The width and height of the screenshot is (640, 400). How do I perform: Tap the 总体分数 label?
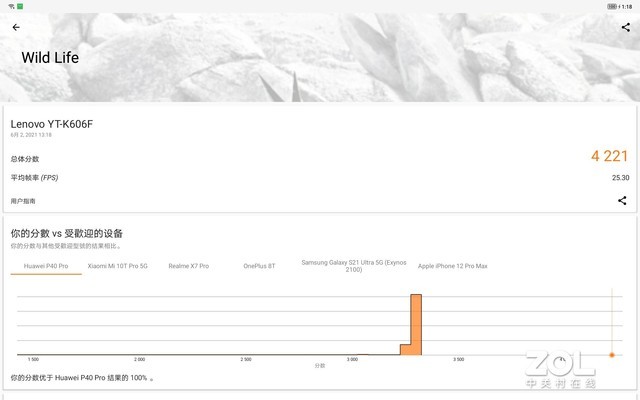[25, 159]
